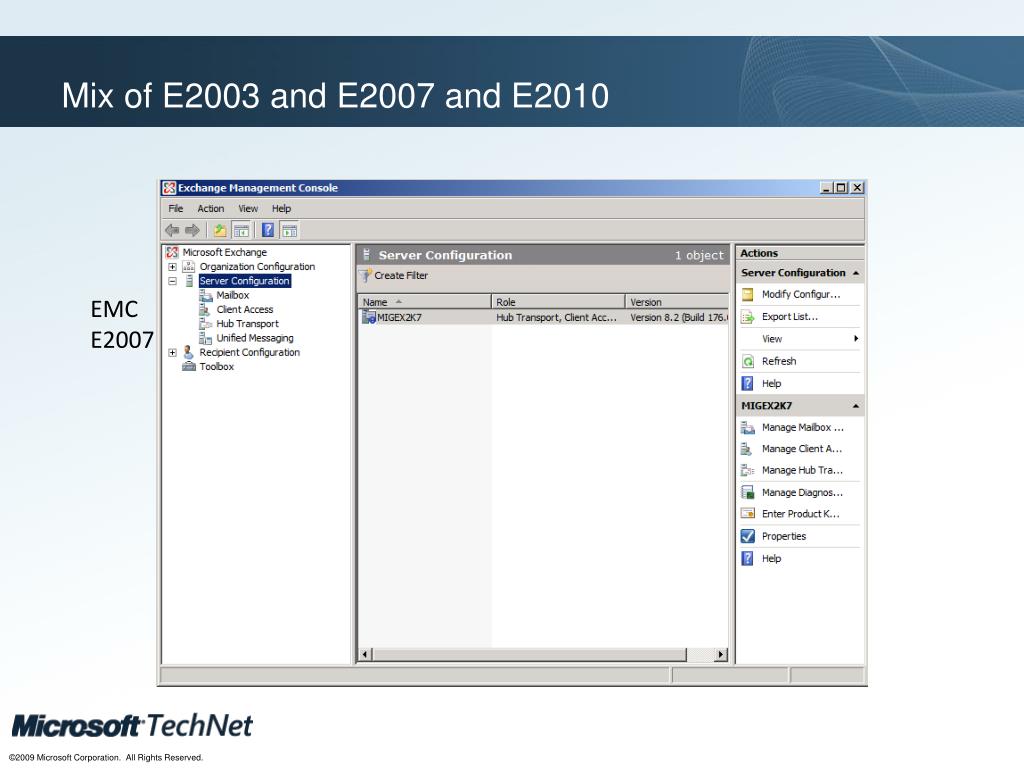
Task: Click the Recipient Configuration person icon
Action: point(188,352)
